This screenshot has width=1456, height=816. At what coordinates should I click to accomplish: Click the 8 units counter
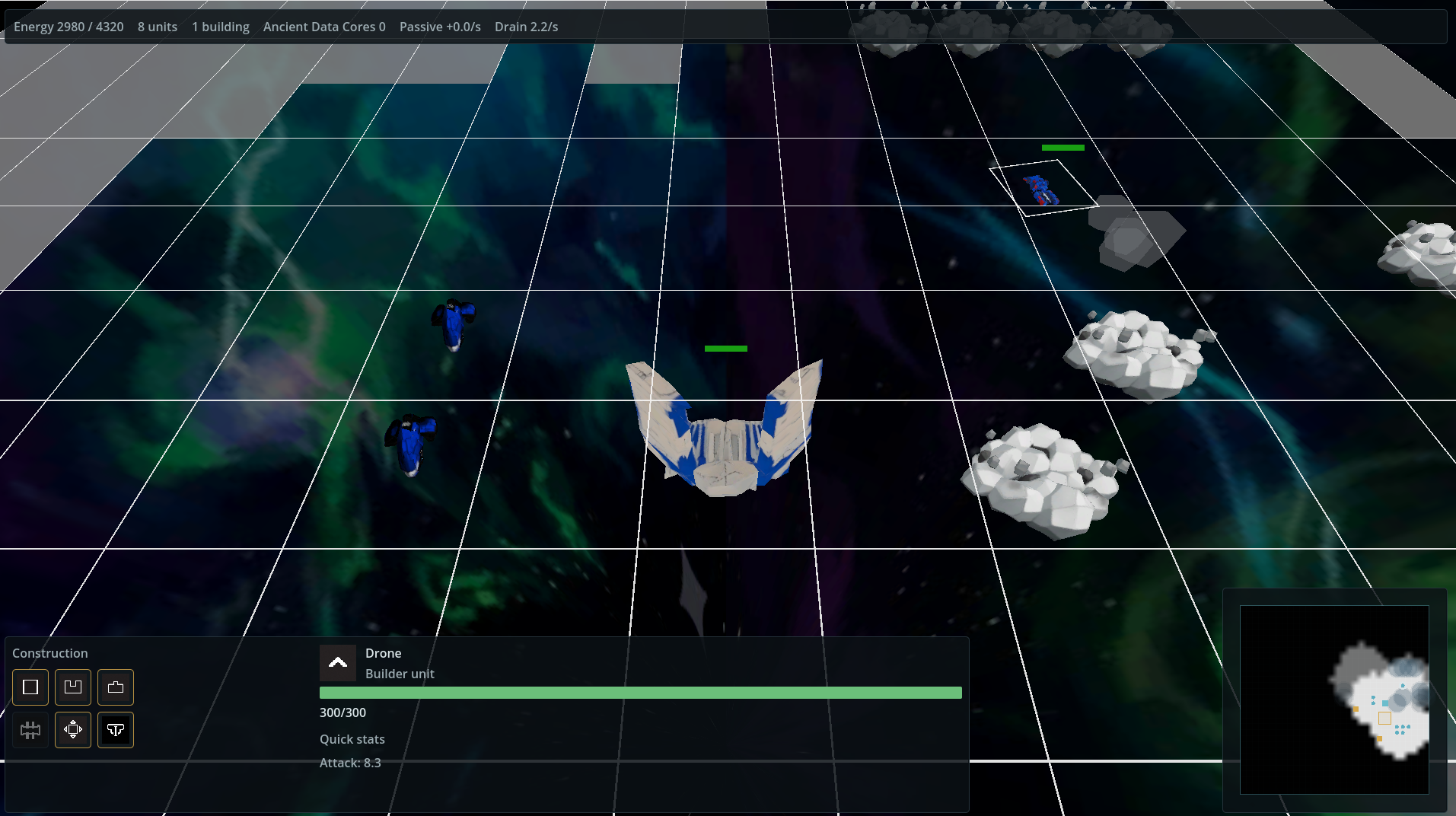point(158,27)
